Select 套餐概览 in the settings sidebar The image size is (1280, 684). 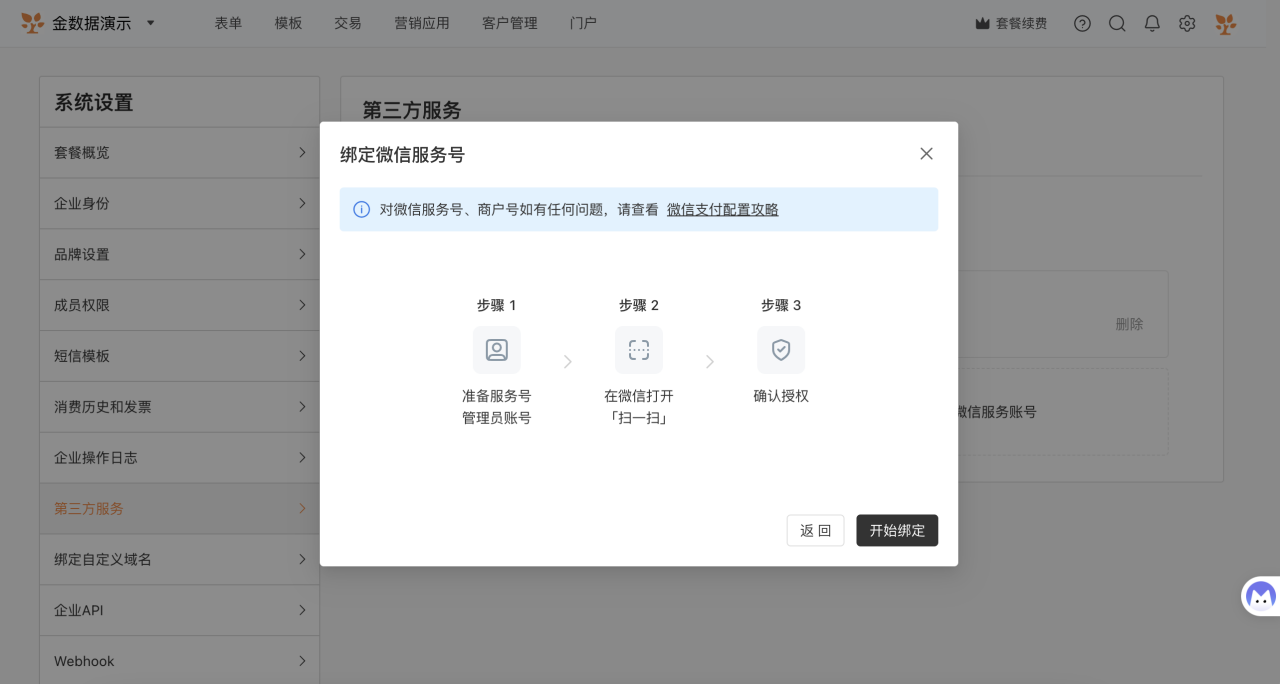(180, 152)
